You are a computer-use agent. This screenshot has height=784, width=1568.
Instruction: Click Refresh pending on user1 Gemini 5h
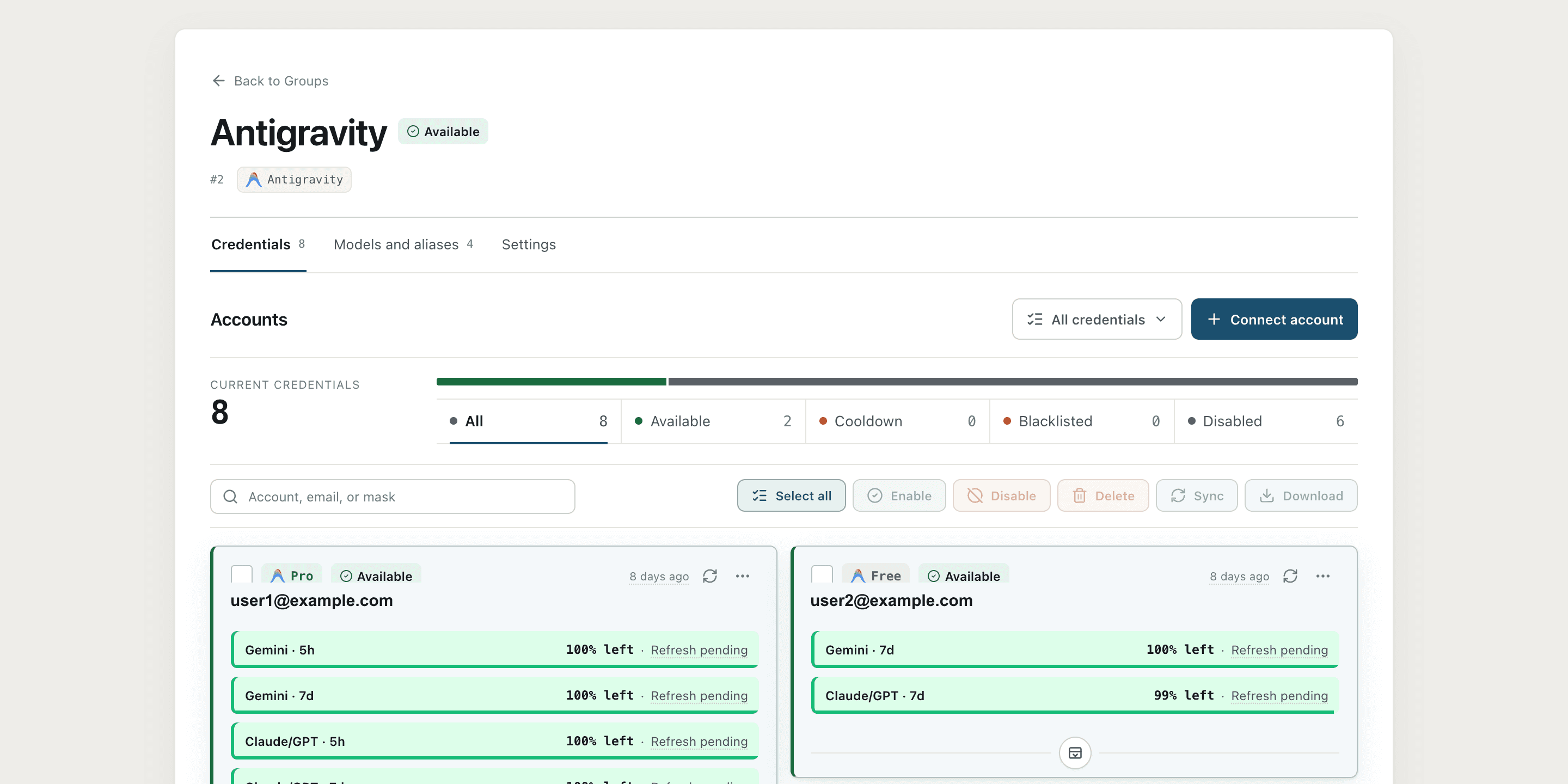pos(700,650)
